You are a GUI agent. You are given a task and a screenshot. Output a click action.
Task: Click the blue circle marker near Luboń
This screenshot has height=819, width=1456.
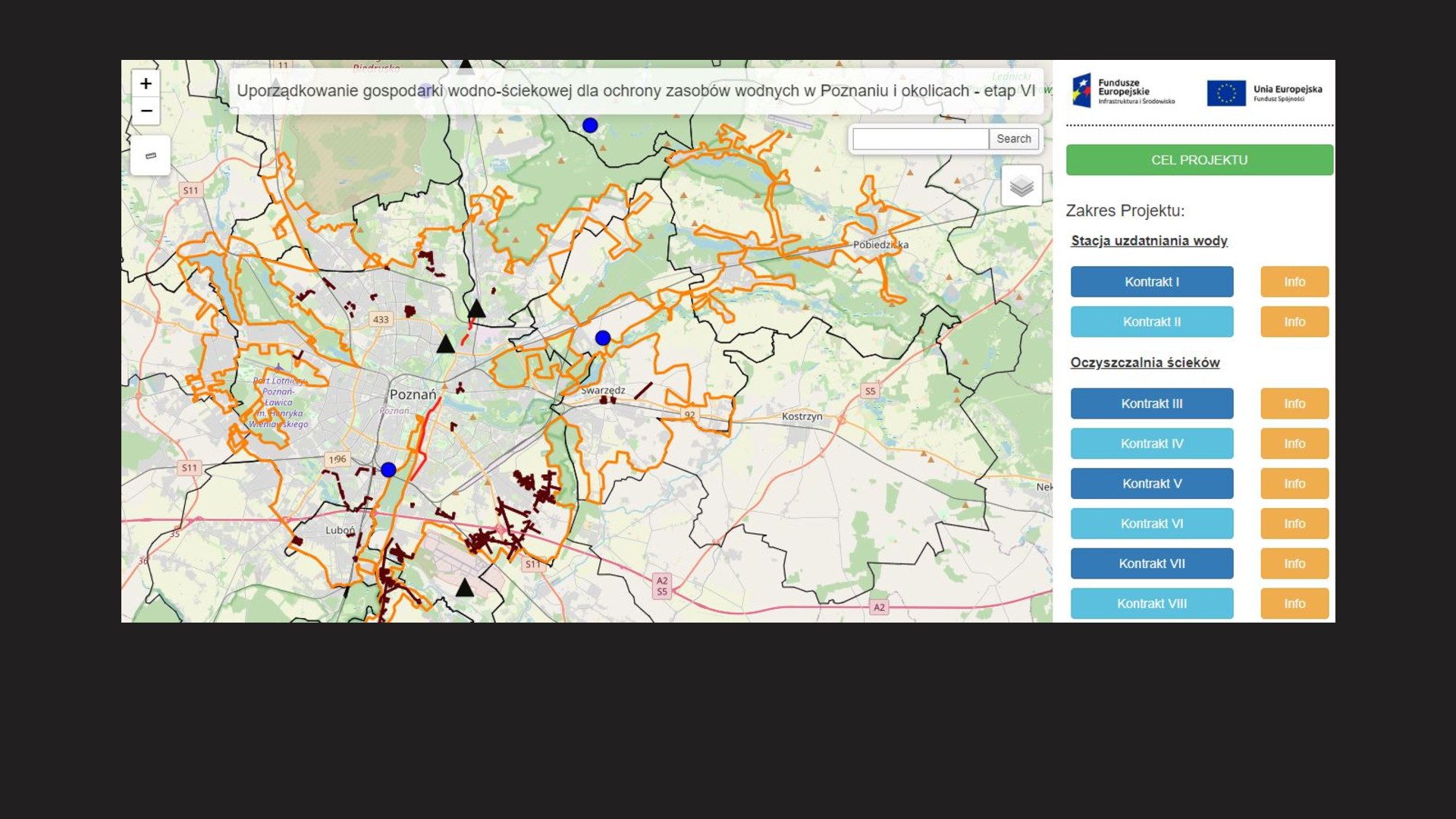[x=388, y=470]
